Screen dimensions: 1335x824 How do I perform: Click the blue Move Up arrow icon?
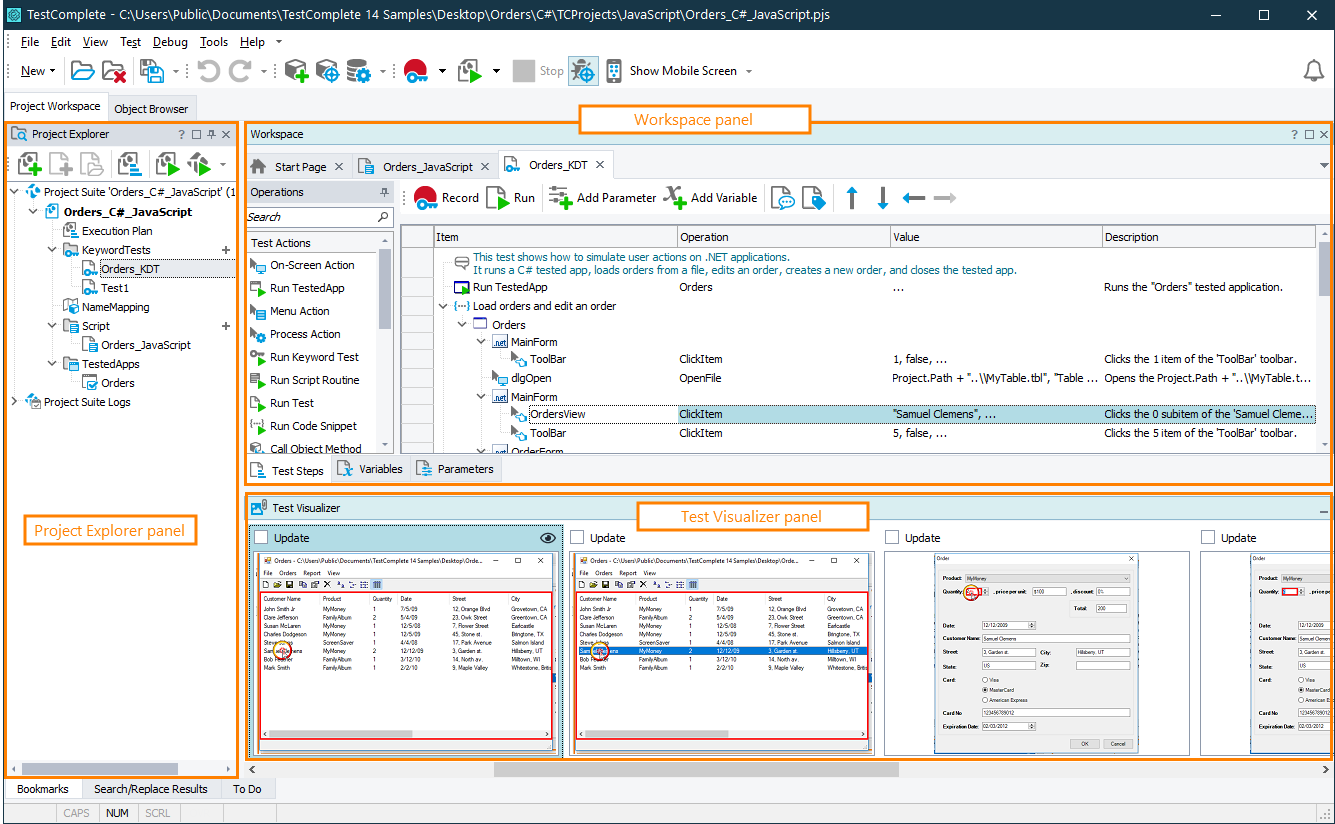point(852,198)
